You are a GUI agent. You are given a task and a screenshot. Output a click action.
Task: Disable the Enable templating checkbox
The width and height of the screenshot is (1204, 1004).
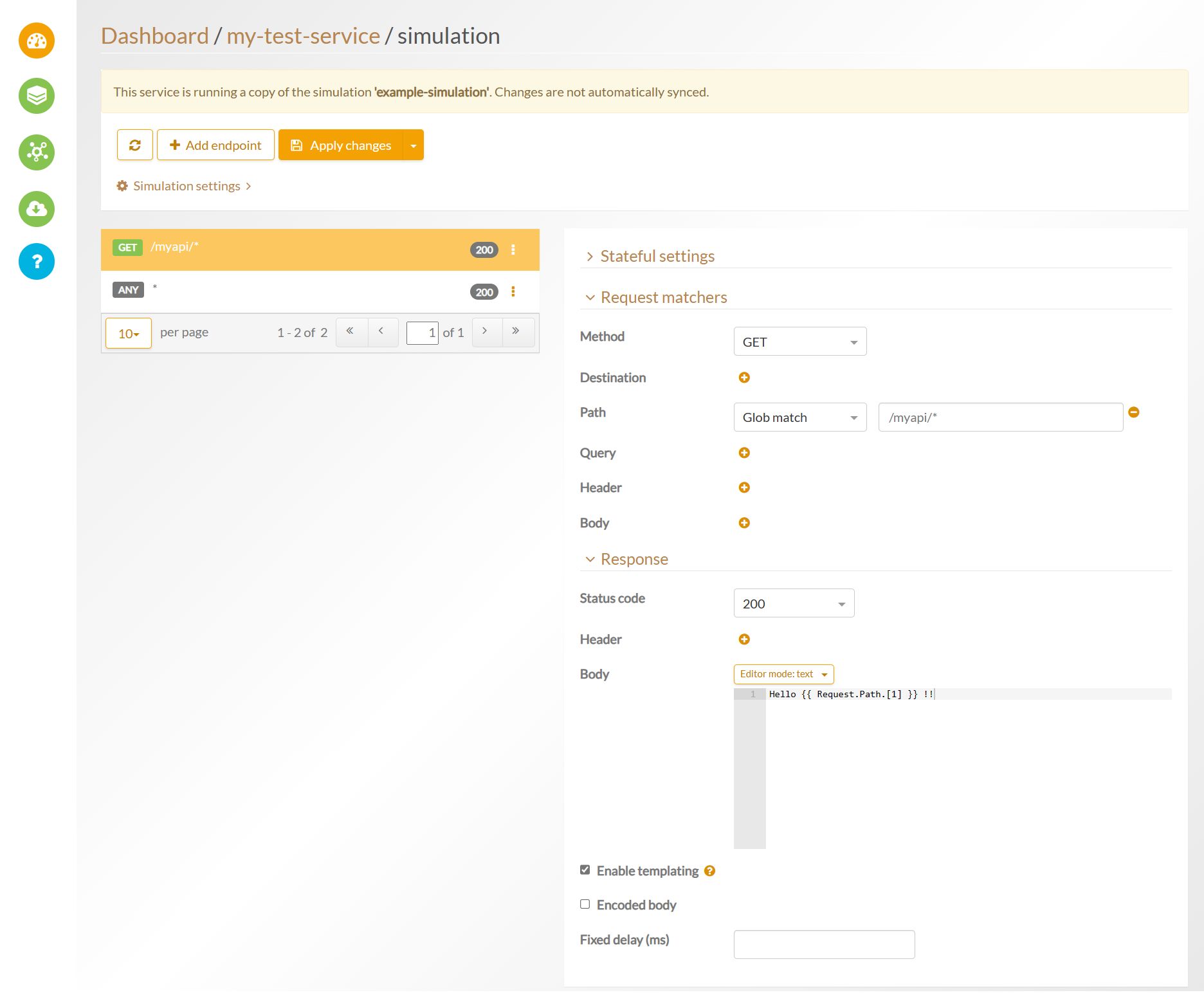585,870
